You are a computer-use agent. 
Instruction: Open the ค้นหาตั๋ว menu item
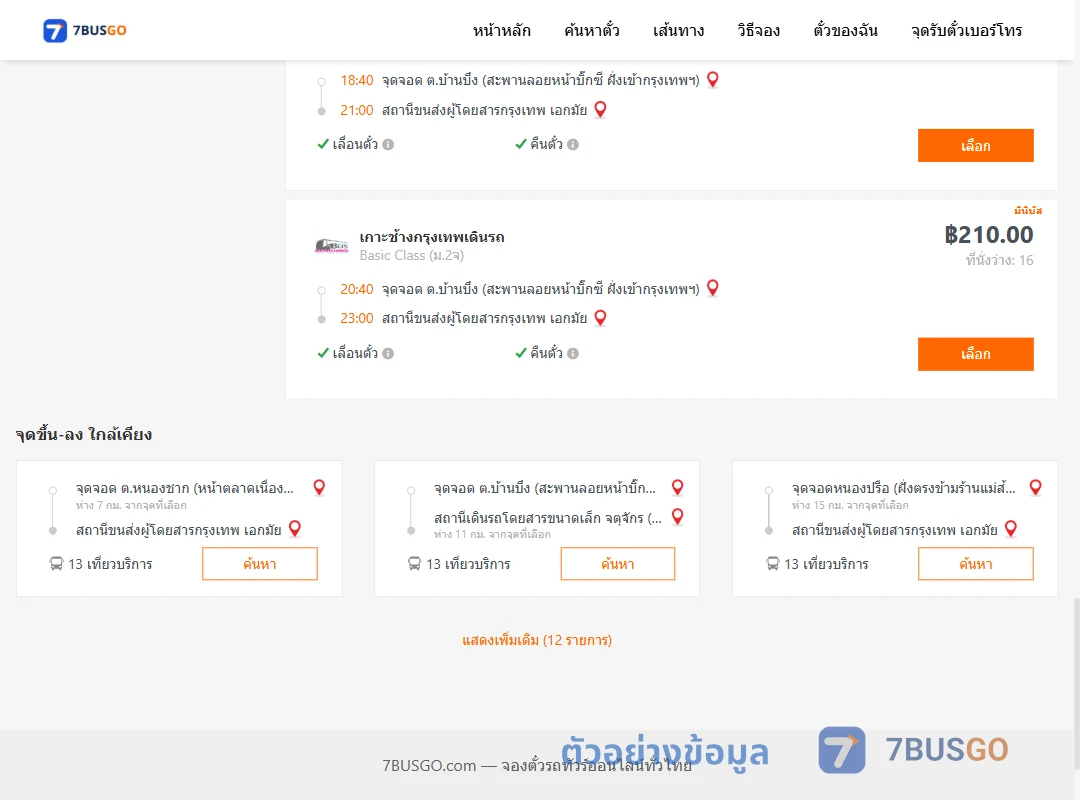click(x=592, y=30)
